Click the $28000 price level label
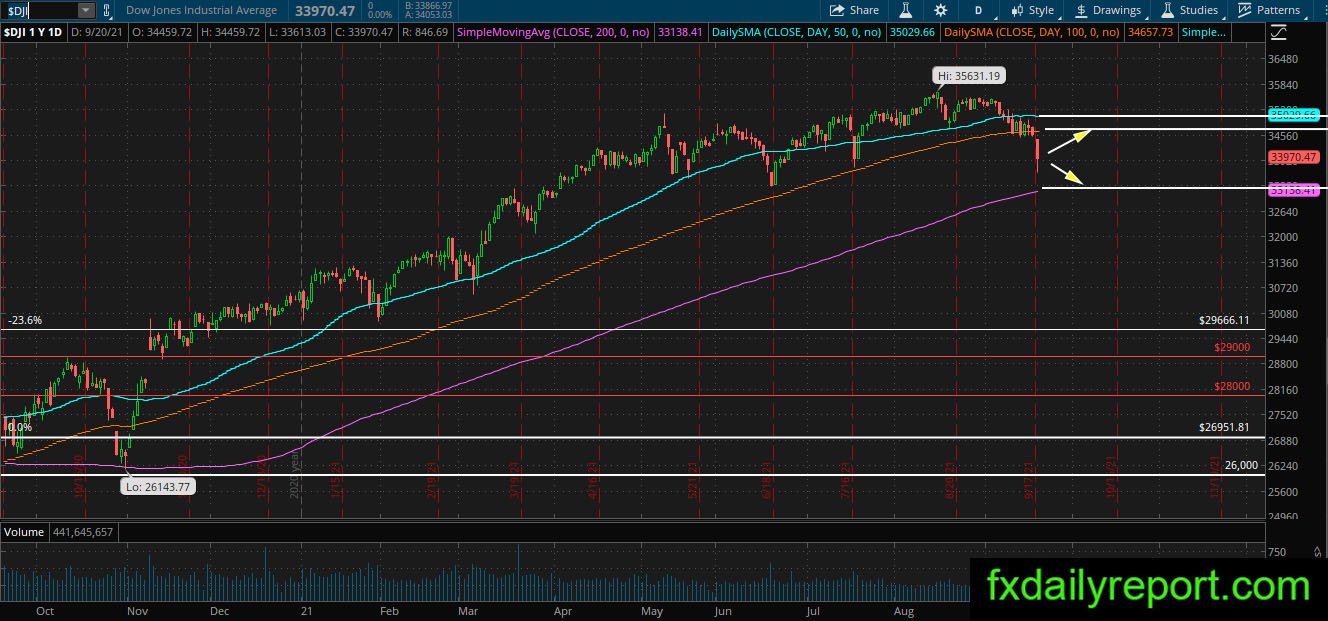The height and width of the screenshot is (621, 1328). 1232,386
